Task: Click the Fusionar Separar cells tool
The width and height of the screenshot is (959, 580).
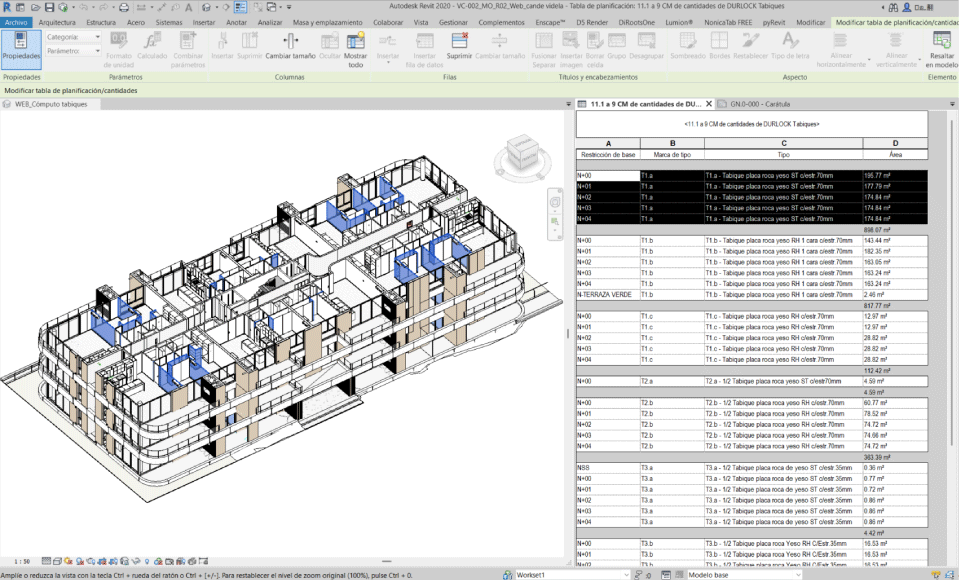Action: [544, 49]
